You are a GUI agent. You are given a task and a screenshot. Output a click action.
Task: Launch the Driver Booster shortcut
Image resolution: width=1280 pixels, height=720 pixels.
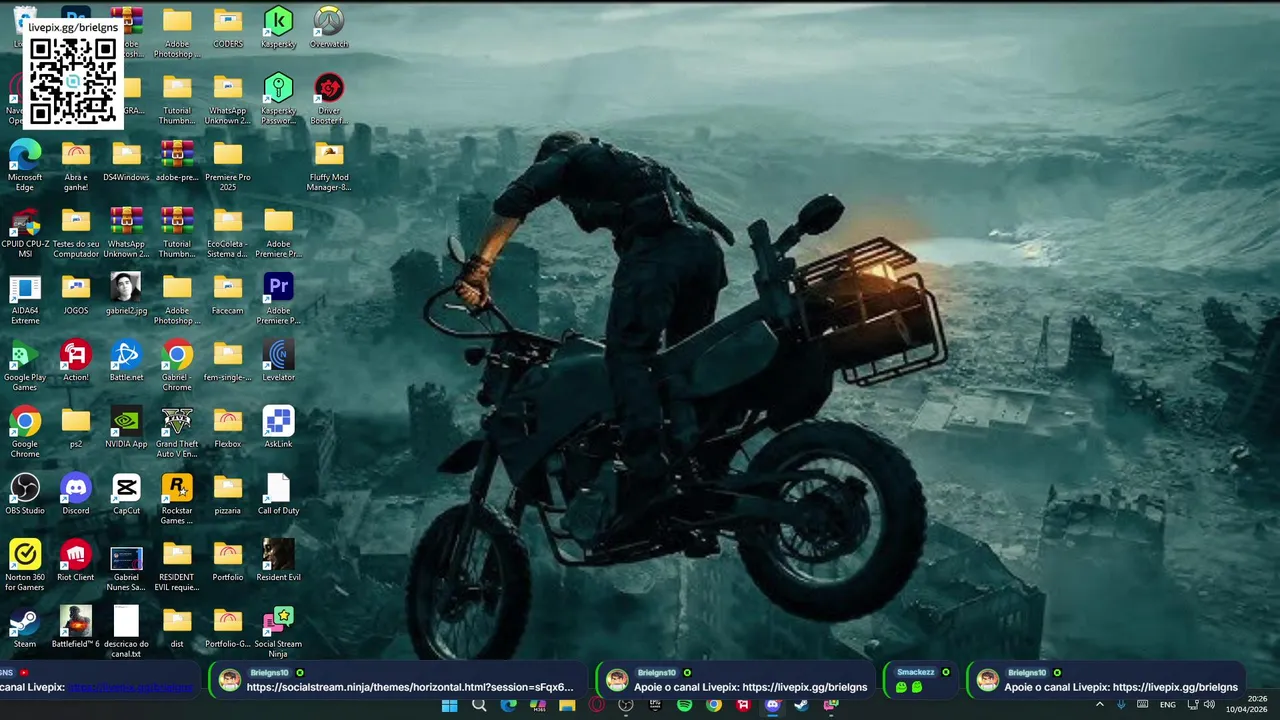coord(329,98)
